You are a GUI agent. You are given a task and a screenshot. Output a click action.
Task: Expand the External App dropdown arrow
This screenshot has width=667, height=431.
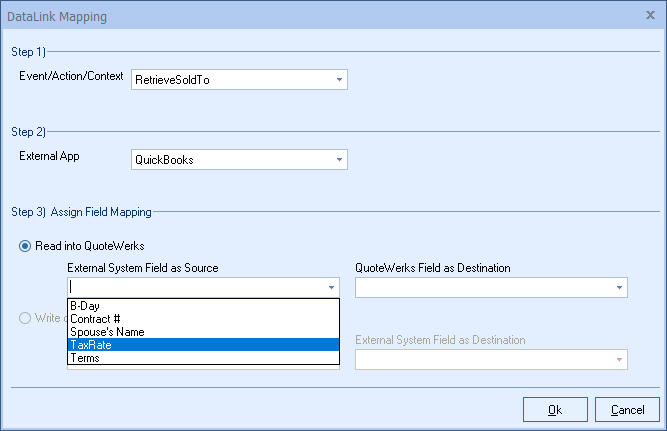click(x=339, y=159)
